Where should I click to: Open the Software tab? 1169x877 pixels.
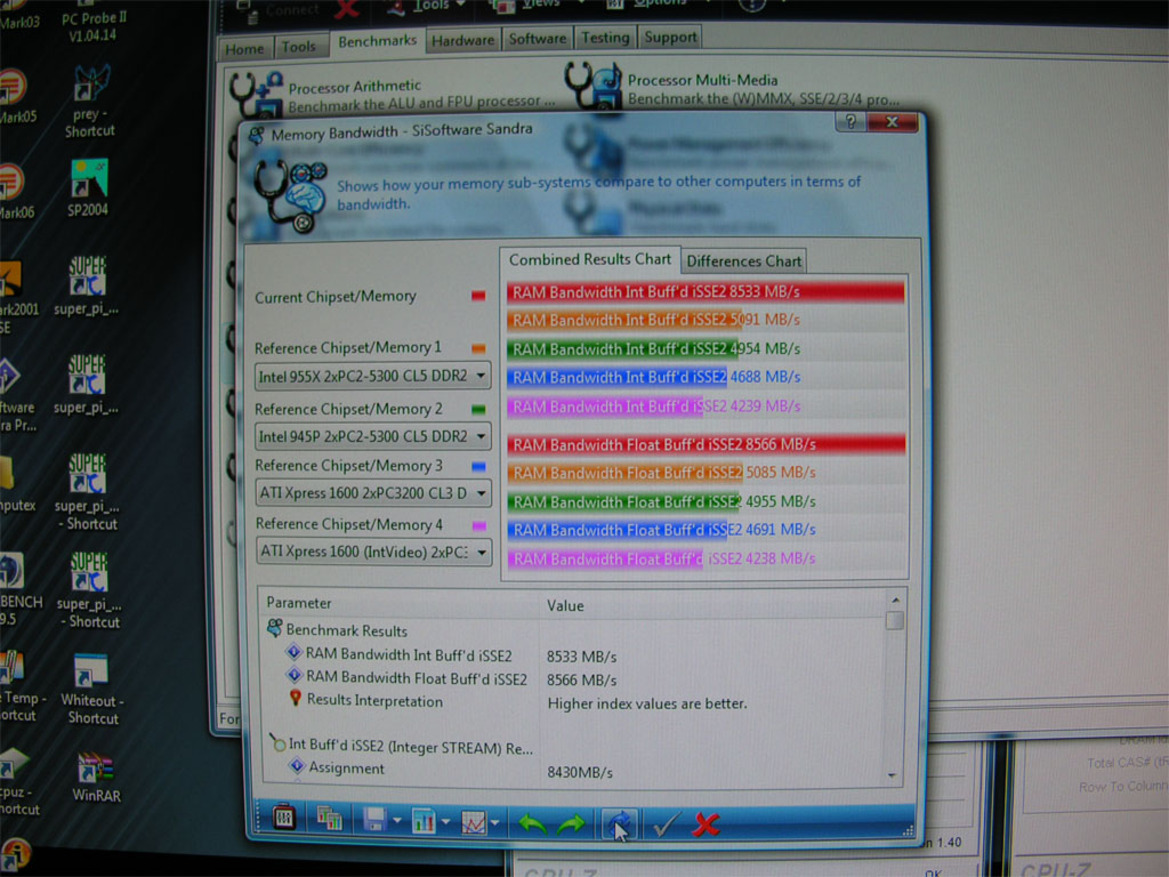click(x=537, y=39)
